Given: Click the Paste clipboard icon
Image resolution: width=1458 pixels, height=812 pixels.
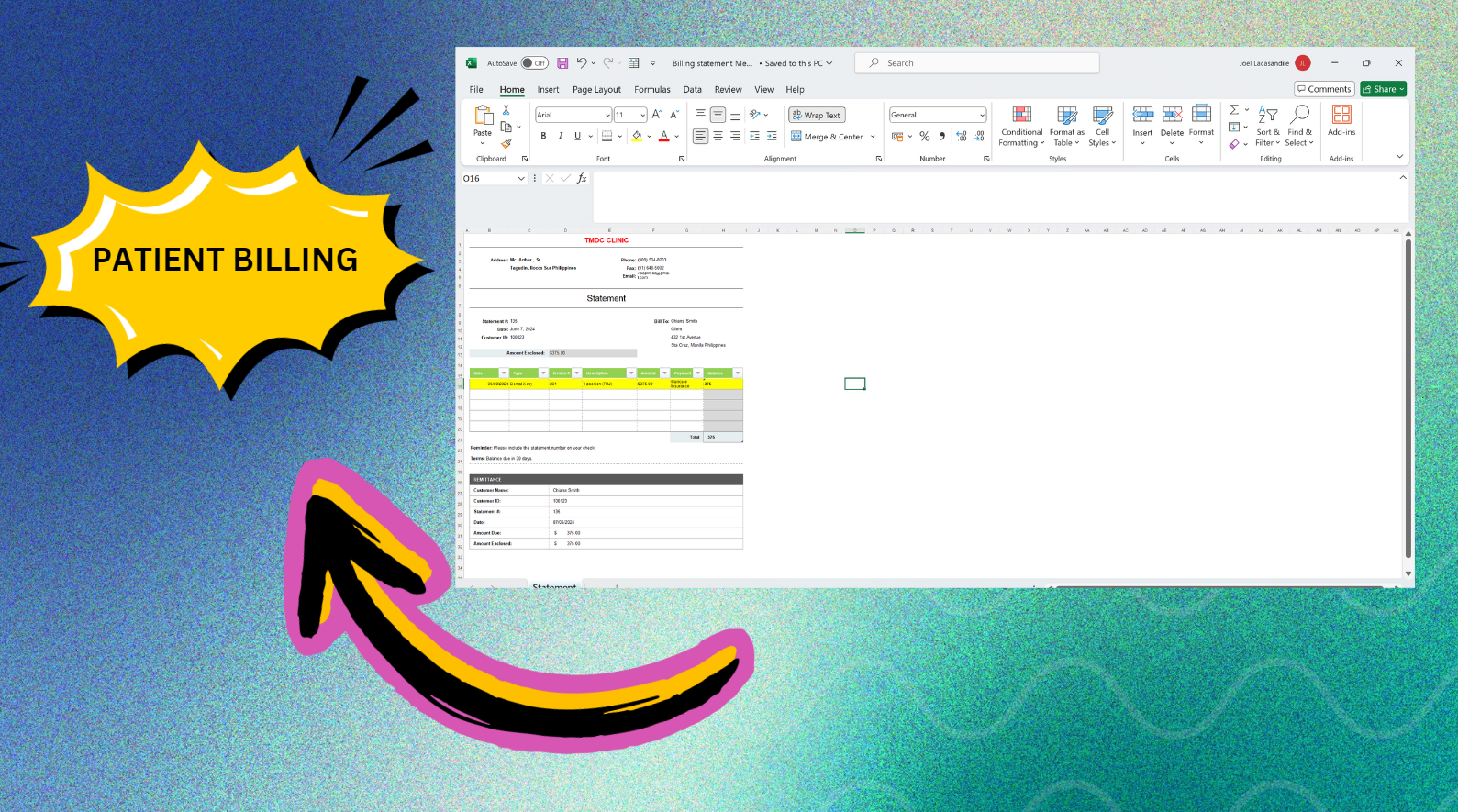Looking at the screenshot, I should pyautogui.click(x=483, y=115).
